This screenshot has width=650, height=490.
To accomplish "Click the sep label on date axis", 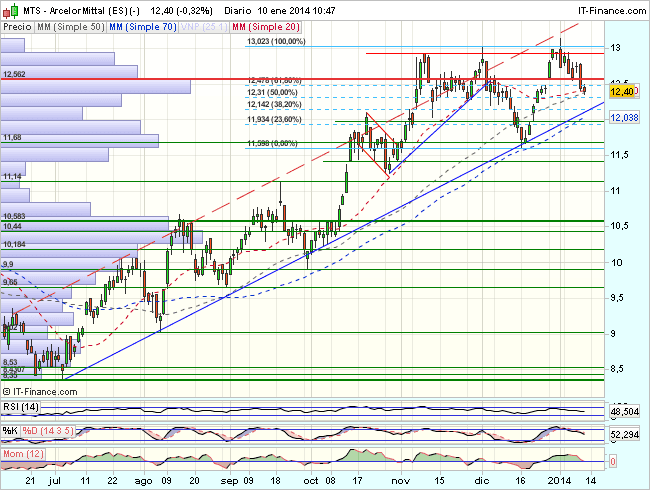I will coord(229,481).
